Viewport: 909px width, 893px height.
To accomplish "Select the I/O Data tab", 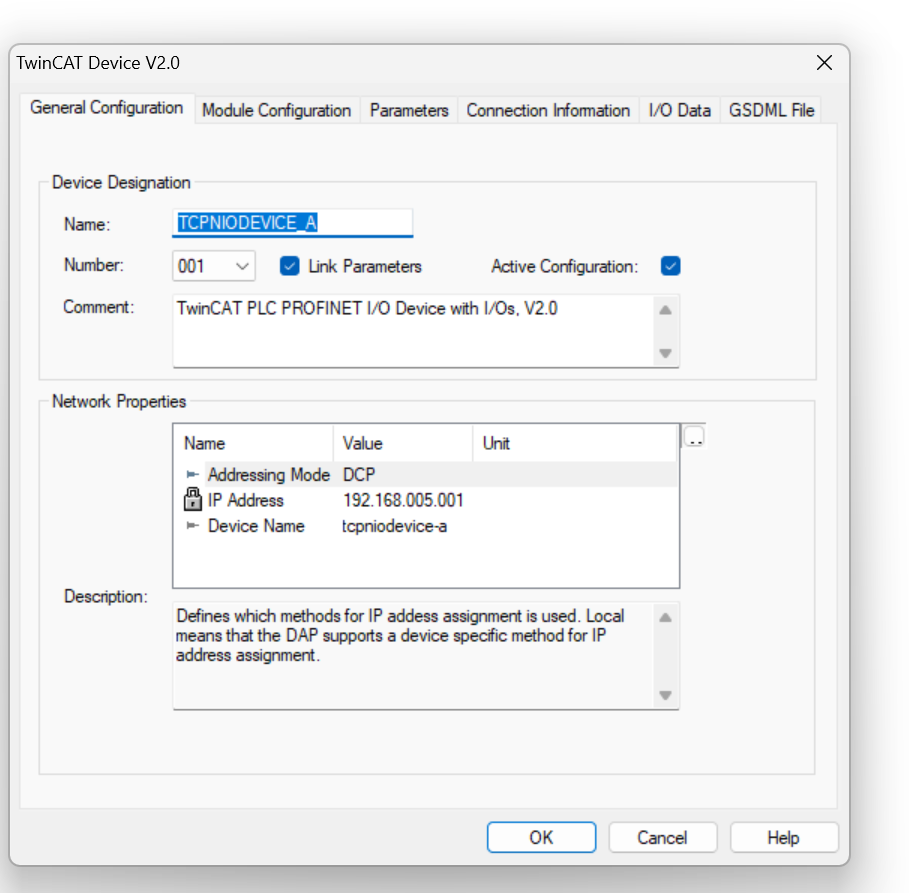I will (679, 110).
